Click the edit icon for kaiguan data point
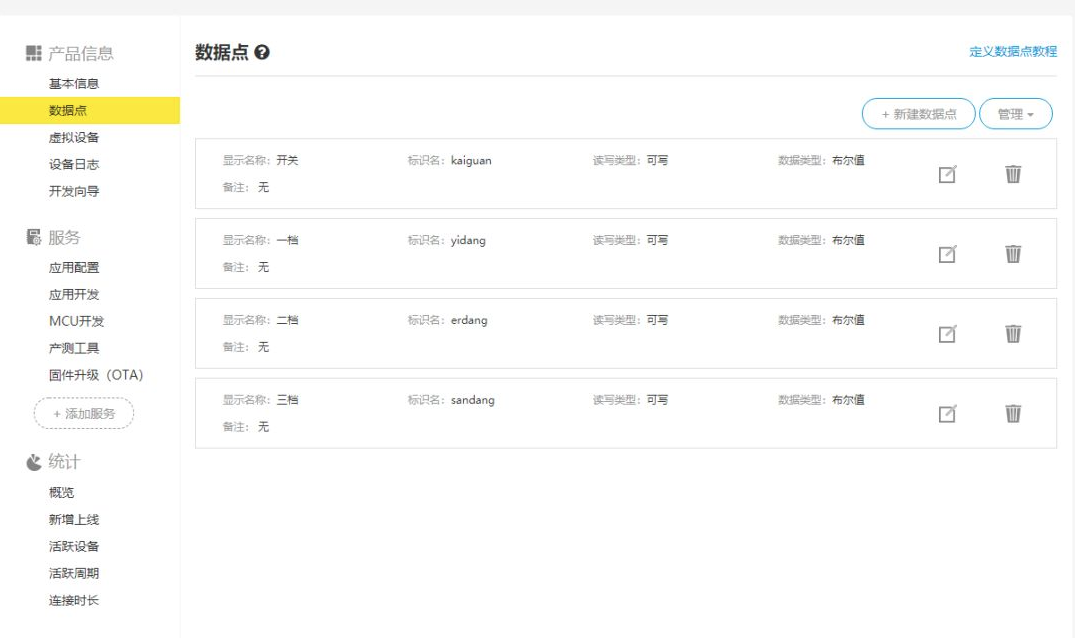1075x638 pixels. tap(947, 175)
